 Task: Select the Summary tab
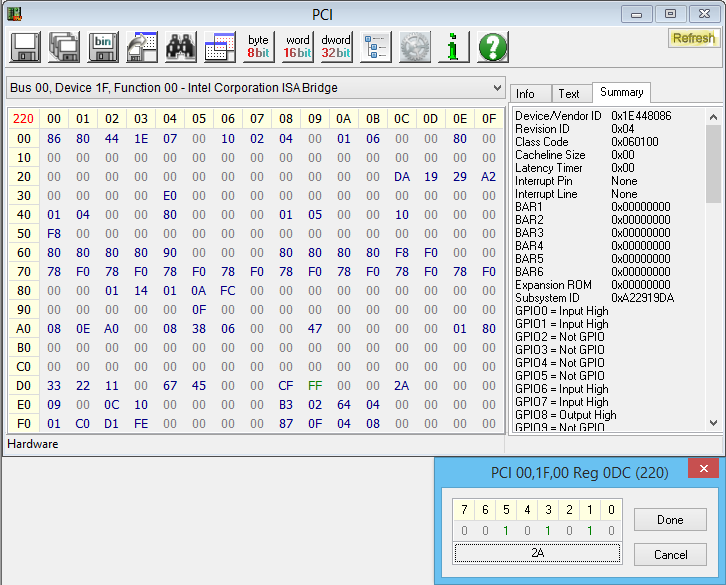pyautogui.click(x=621, y=92)
